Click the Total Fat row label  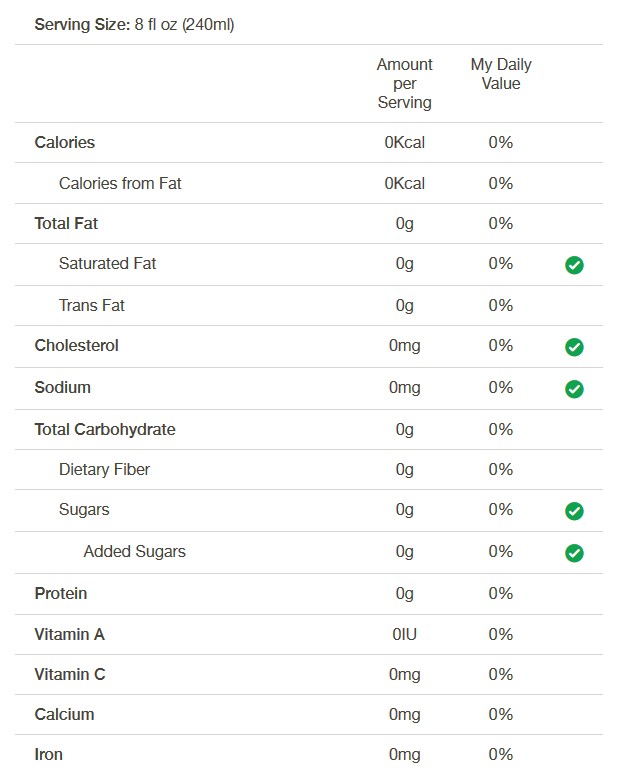coord(66,224)
